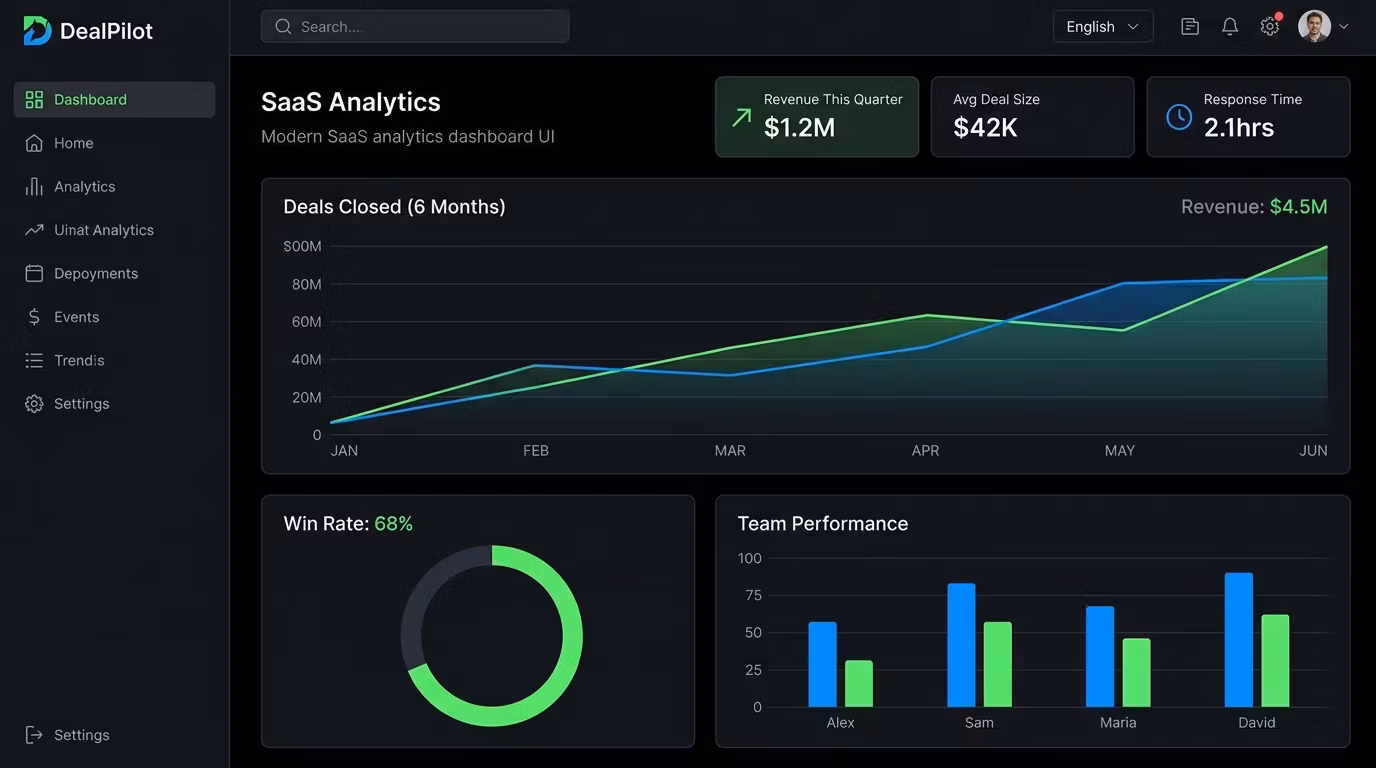The width and height of the screenshot is (1376, 768).
Task: Click the Events dollar sign icon
Action: click(34, 317)
